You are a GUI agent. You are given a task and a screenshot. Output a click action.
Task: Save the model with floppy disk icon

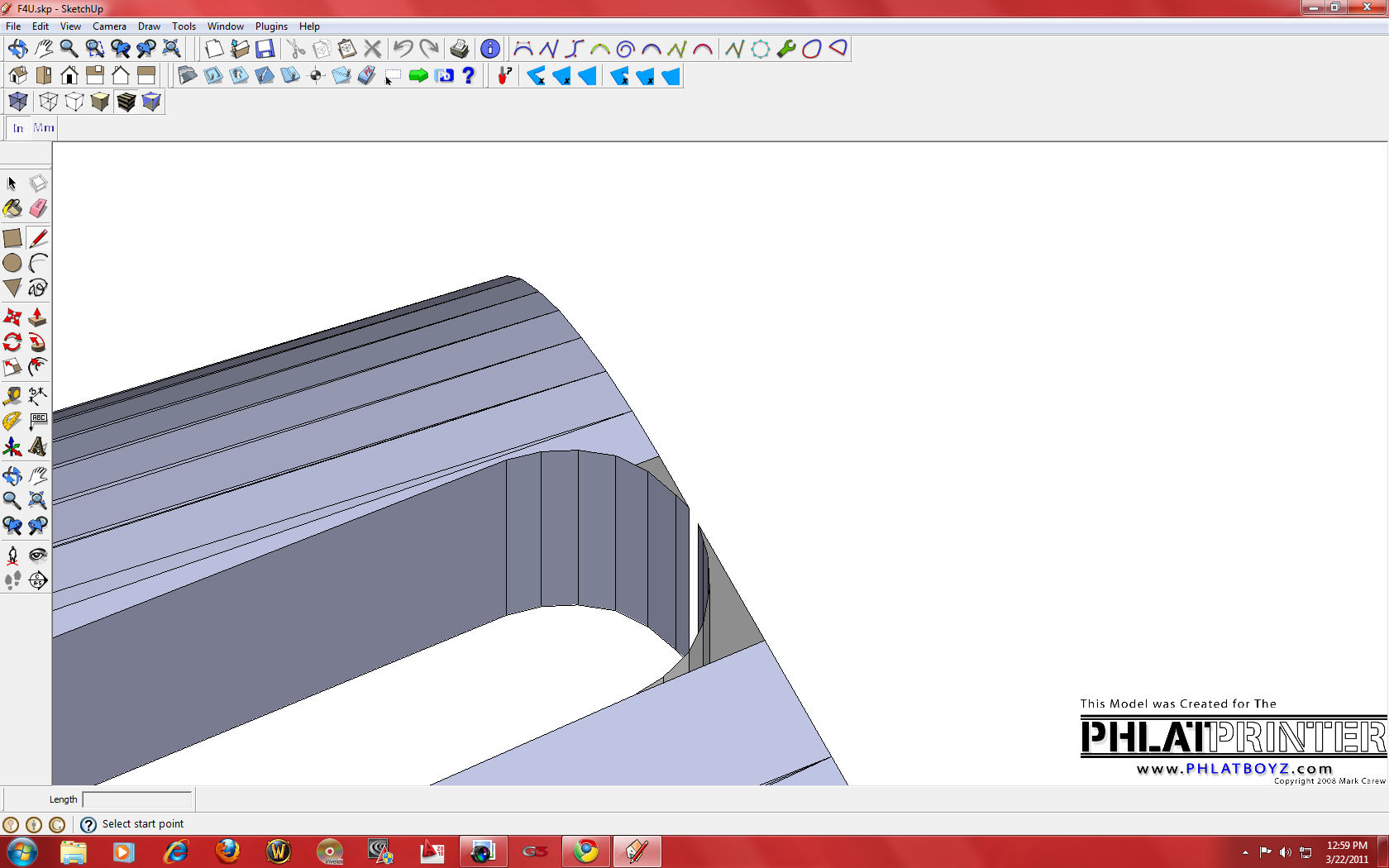click(x=265, y=49)
